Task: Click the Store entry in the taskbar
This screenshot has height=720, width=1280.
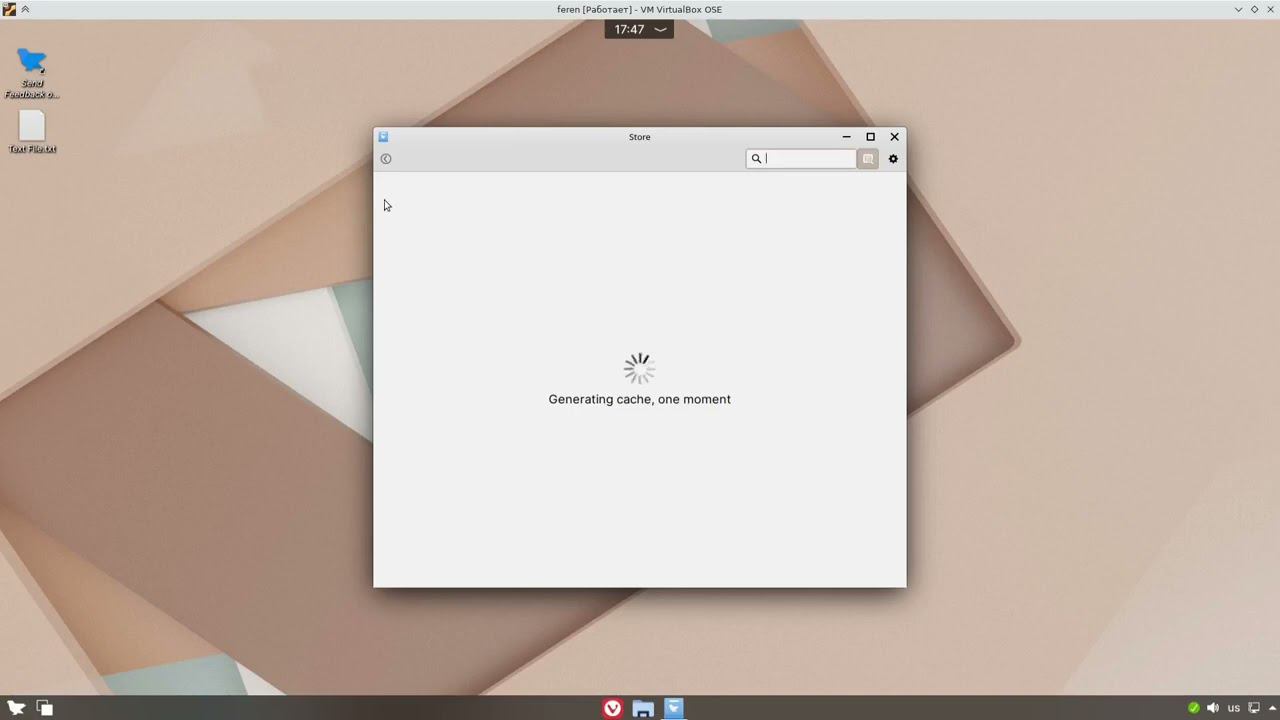Action: [x=674, y=708]
